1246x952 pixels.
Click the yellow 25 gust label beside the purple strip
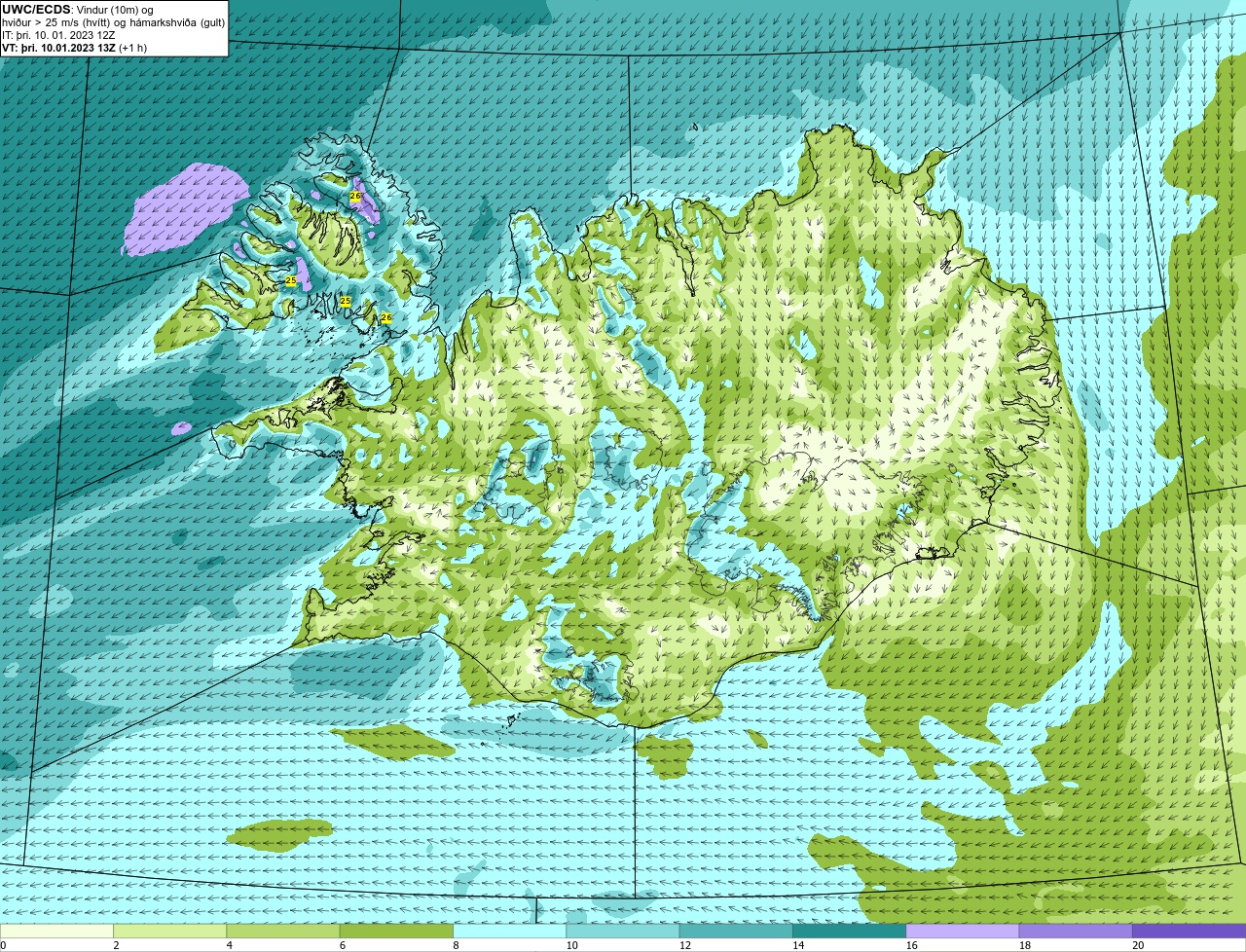click(290, 281)
